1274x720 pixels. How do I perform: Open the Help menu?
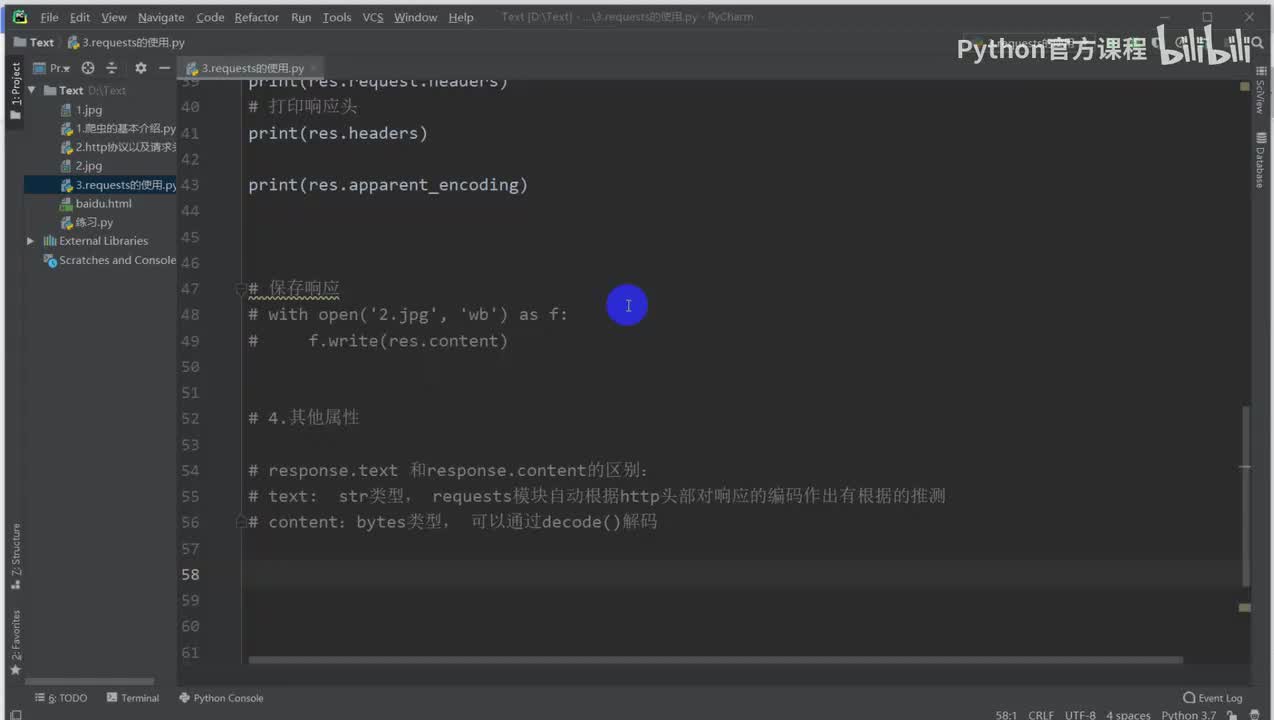(x=461, y=17)
